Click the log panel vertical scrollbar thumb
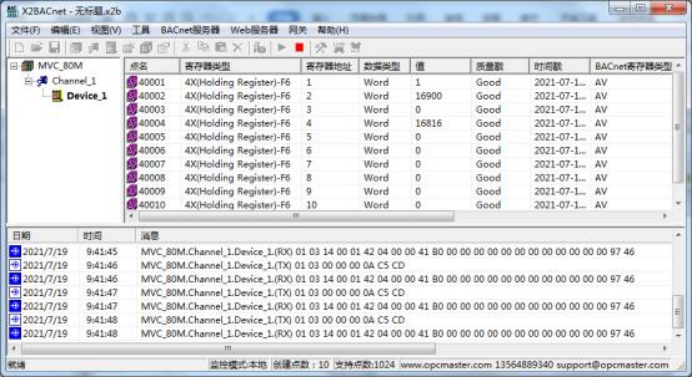Viewport: 692px width, 378px height. tap(677, 312)
